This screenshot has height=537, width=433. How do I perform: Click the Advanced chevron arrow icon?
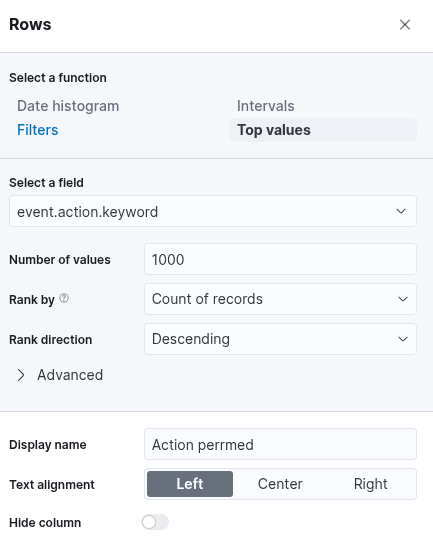(21, 375)
